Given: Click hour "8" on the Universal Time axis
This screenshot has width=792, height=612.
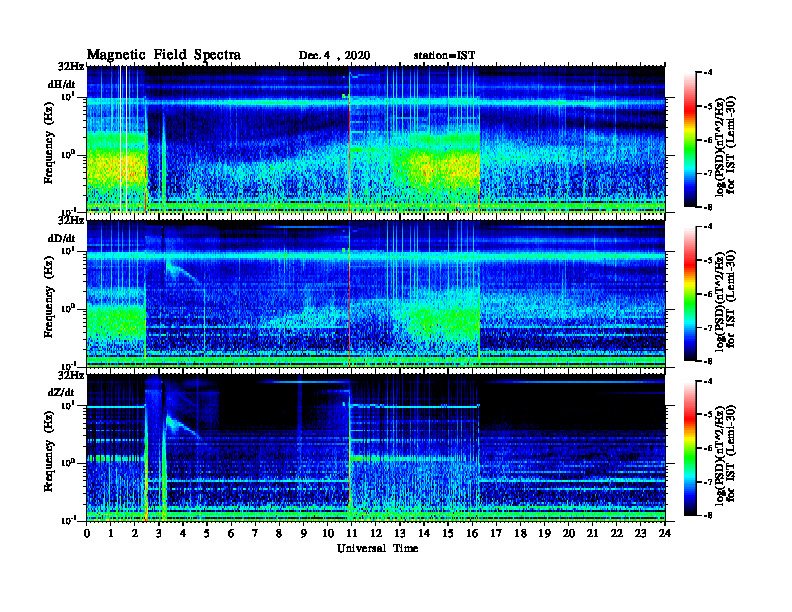Looking at the screenshot, I should [x=279, y=534].
